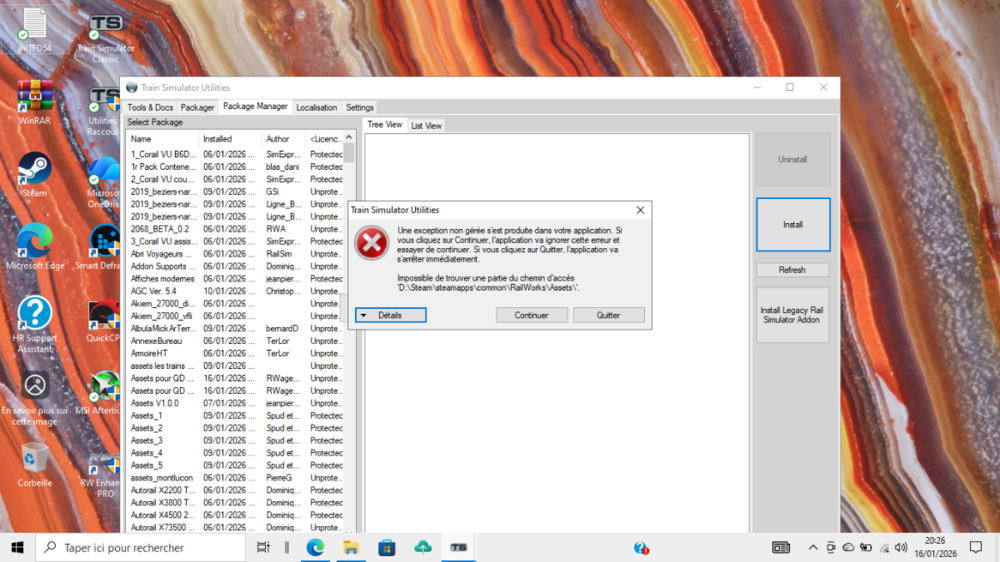Open HP Support Assistant desktop icon
This screenshot has width=1000, height=562.
[34, 324]
